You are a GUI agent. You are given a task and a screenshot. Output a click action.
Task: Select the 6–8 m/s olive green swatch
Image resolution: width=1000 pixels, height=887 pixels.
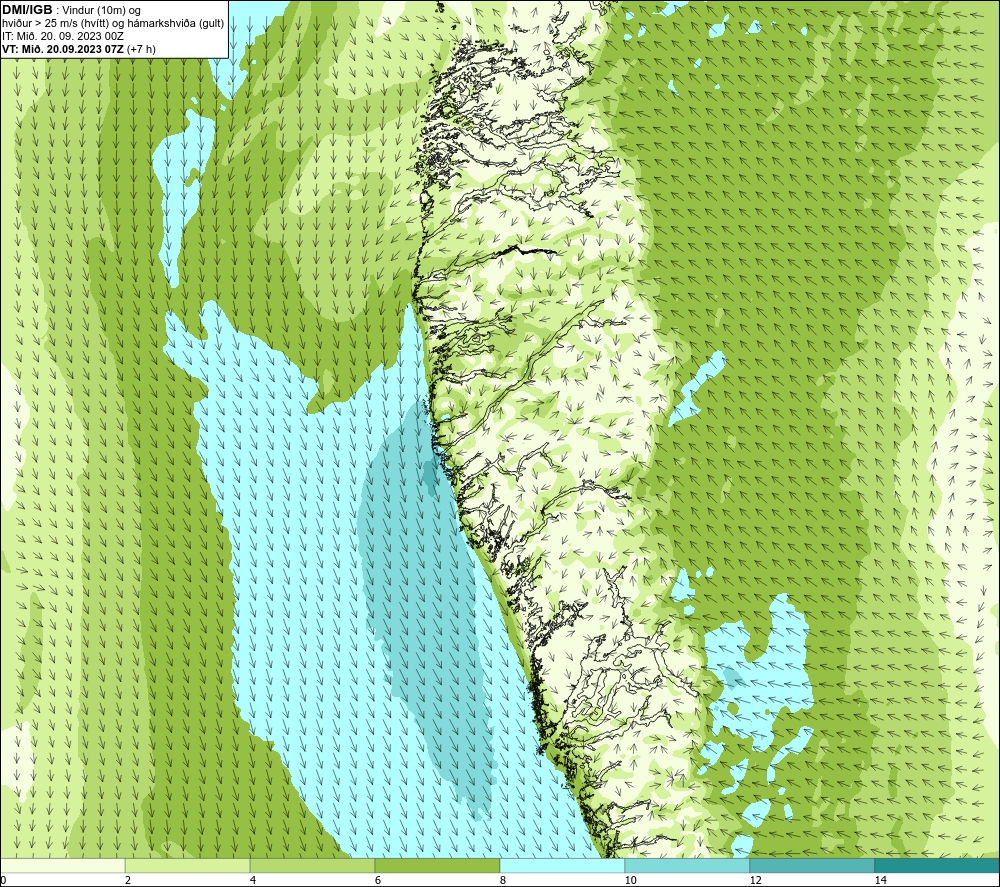[438, 865]
